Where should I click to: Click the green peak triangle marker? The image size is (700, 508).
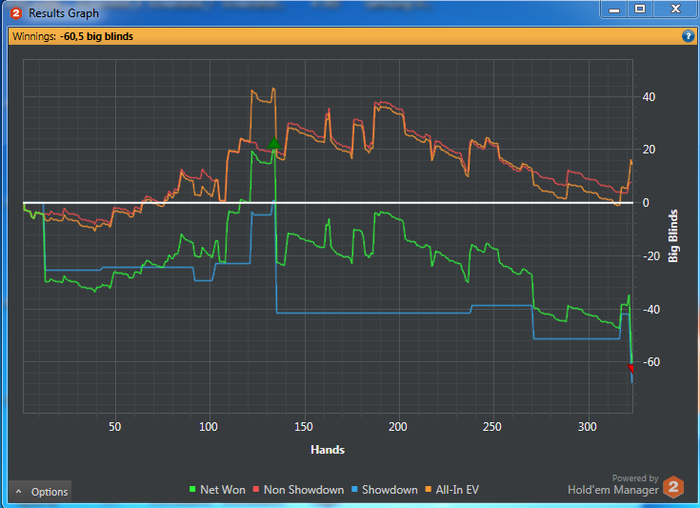click(274, 143)
